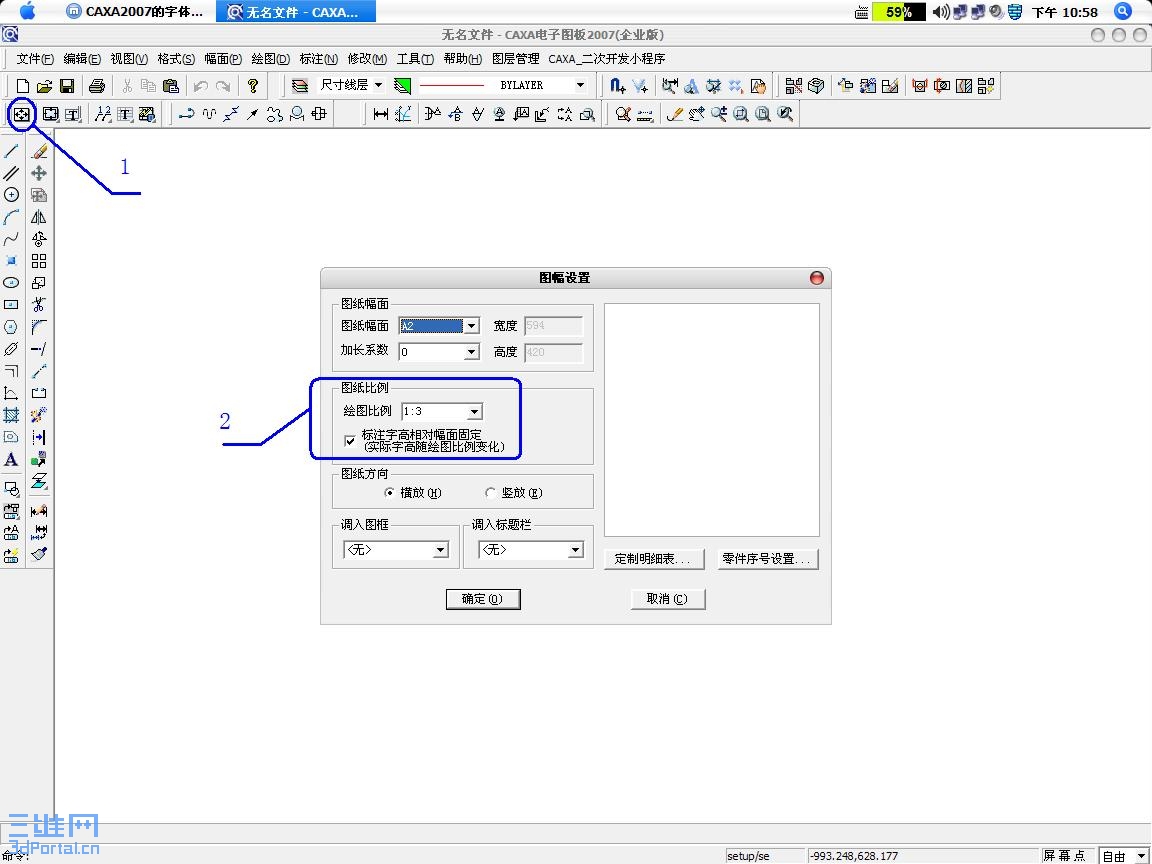The width and height of the screenshot is (1152, 864).
Task: Select the Line drawing tool
Action: click(11, 151)
